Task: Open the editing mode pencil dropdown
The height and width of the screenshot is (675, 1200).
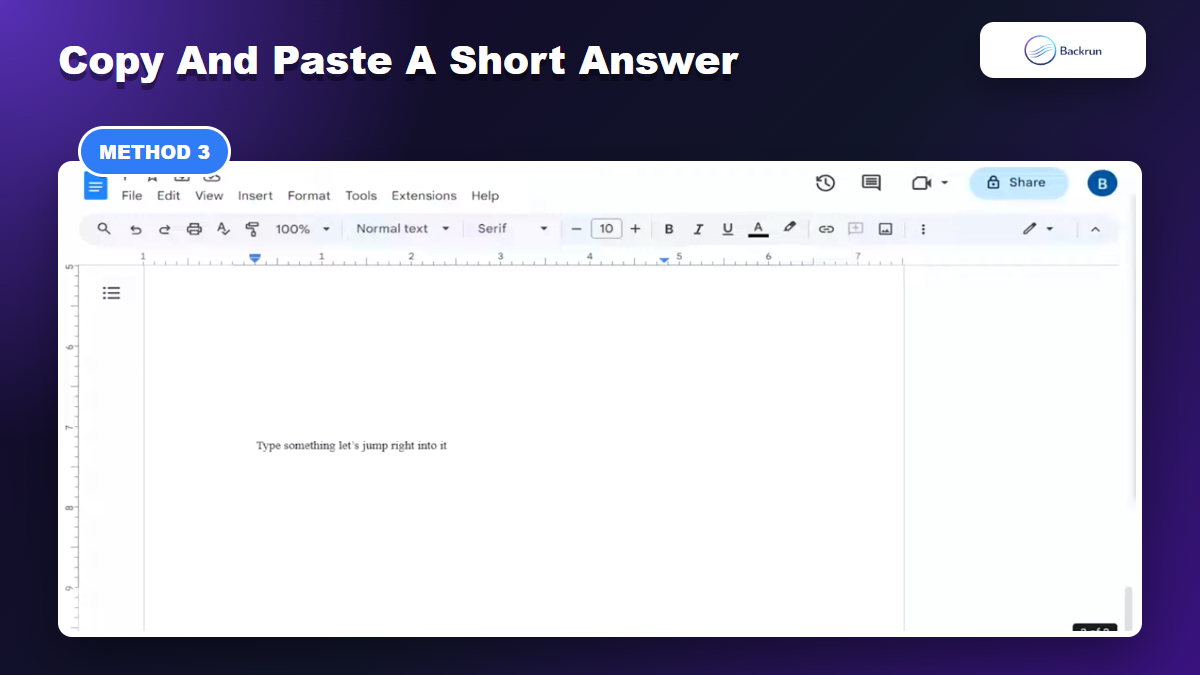Action: coord(1038,229)
